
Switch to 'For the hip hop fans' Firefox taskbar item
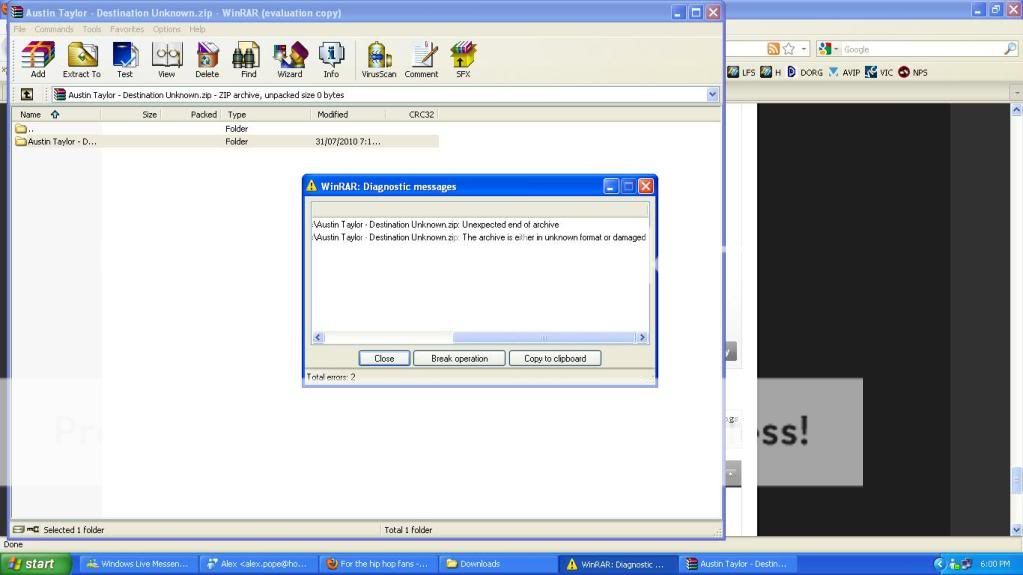[x=377, y=564]
